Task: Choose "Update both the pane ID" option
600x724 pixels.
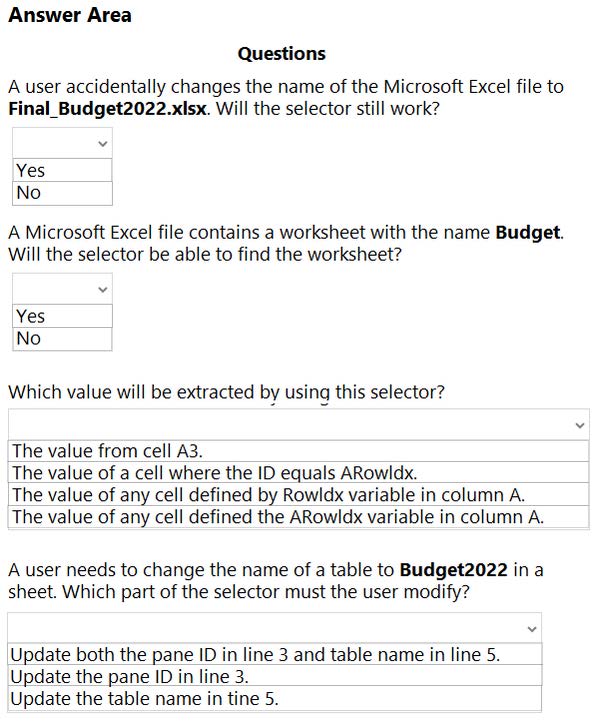Action: tap(275, 655)
